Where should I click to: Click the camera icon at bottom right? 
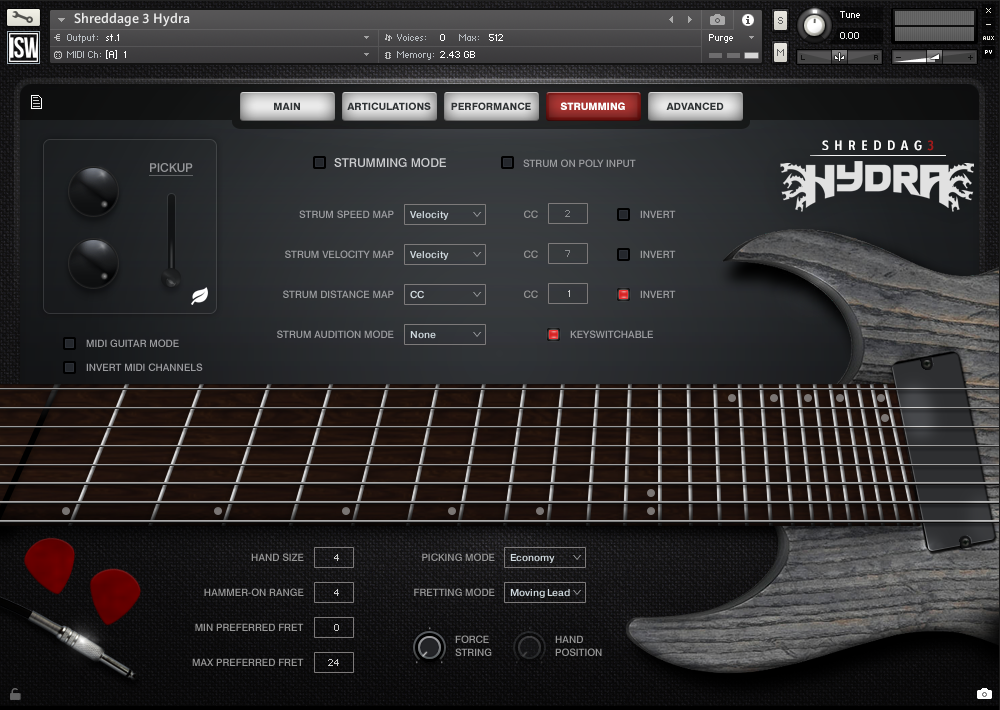[x=983, y=694]
